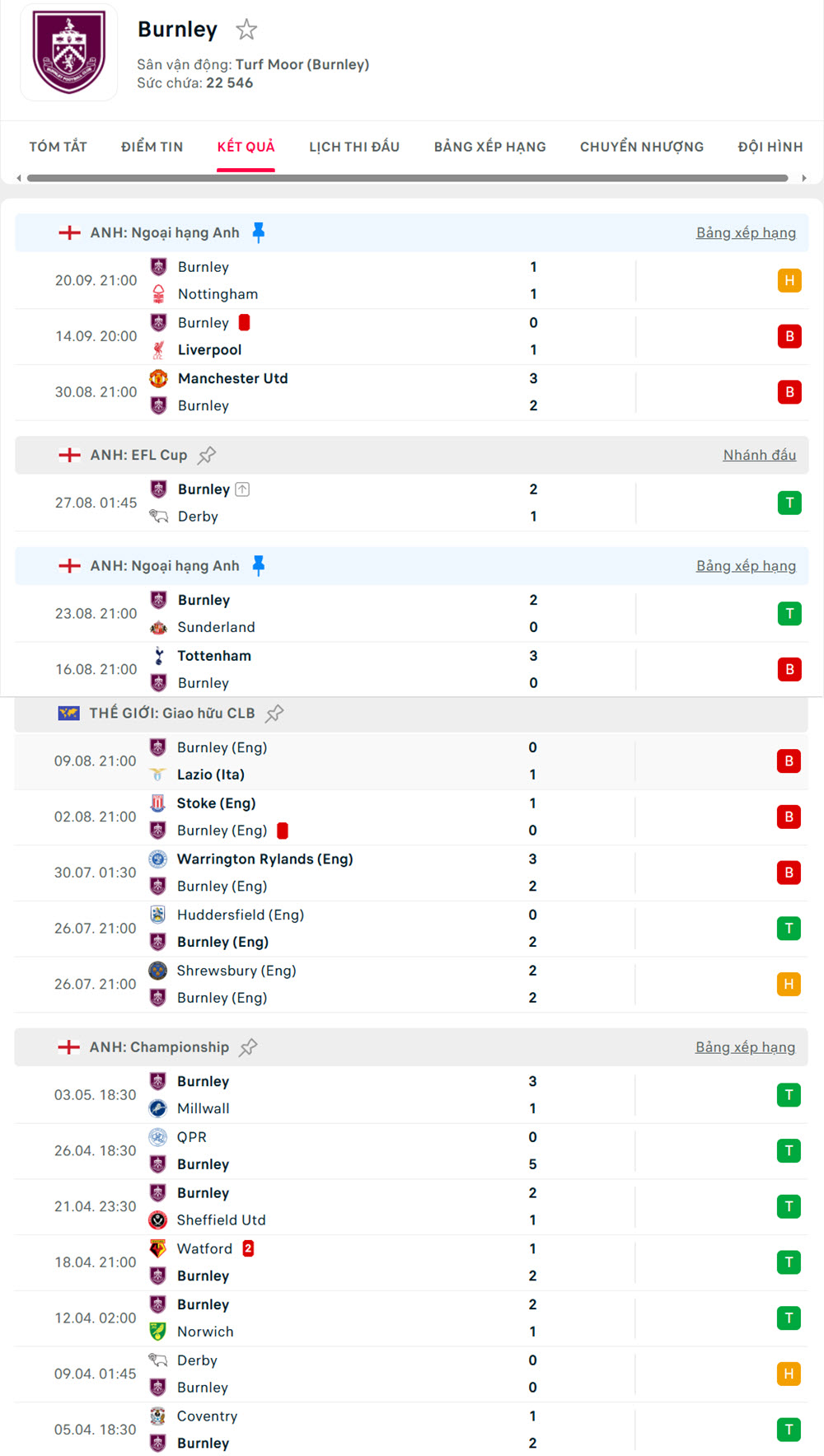Pin the Championship competition
The image size is (824, 1456).
[248, 1047]
